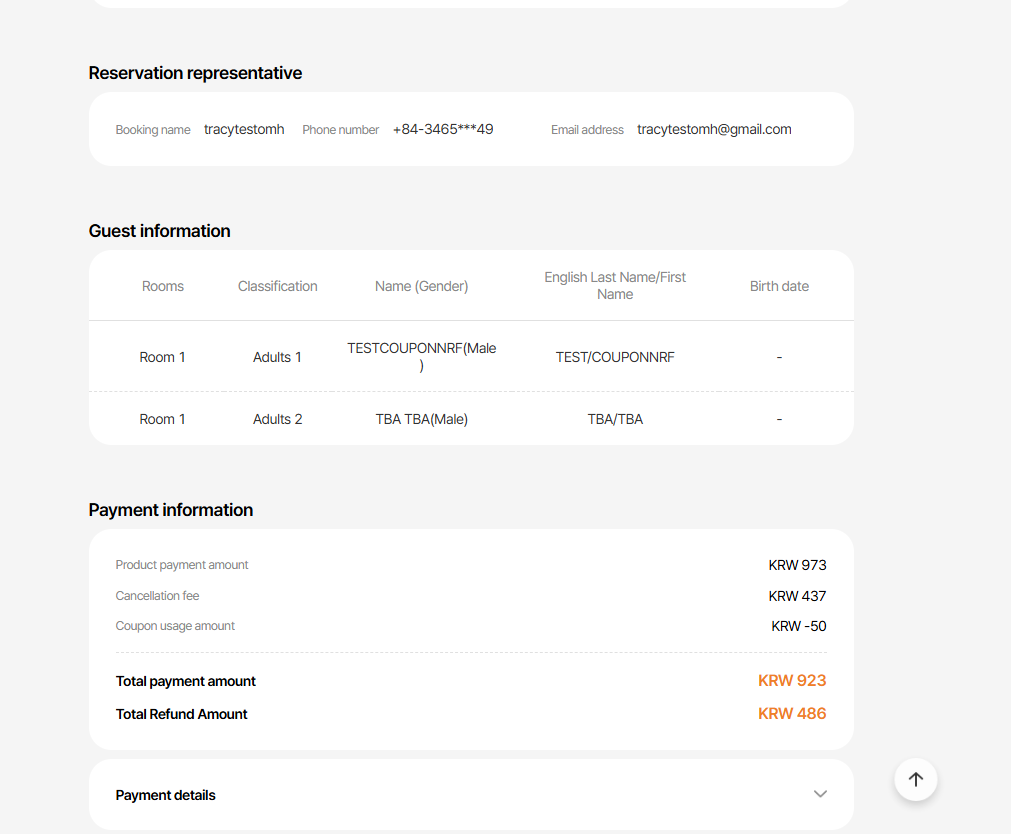This screenshot has height=834, width=1011.
Task: Click the Total Refund Amount KRW 486 value
Action: point(792,714)
